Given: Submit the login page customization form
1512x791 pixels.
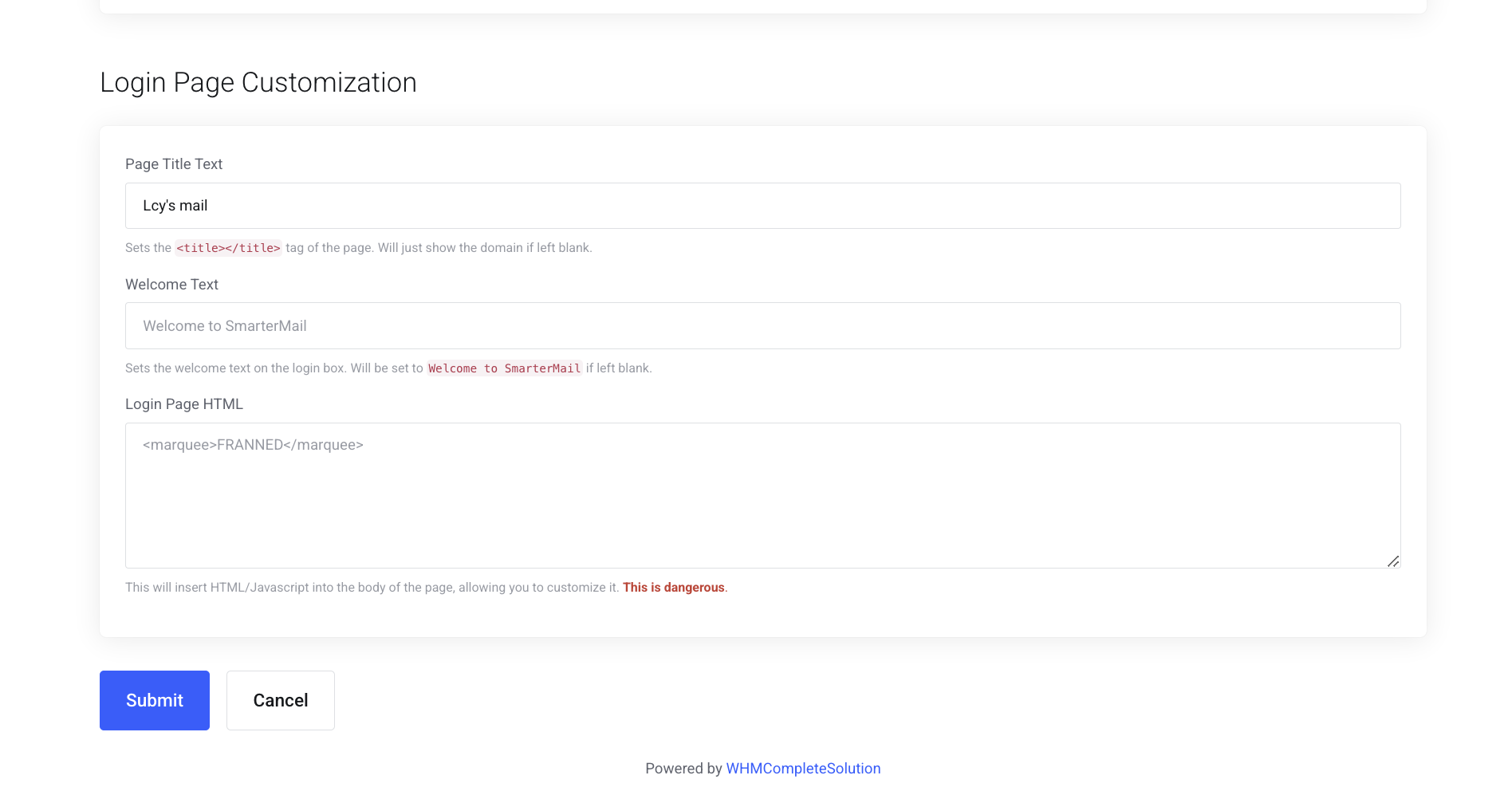Looking at the screenshot, I should point(155,700).
